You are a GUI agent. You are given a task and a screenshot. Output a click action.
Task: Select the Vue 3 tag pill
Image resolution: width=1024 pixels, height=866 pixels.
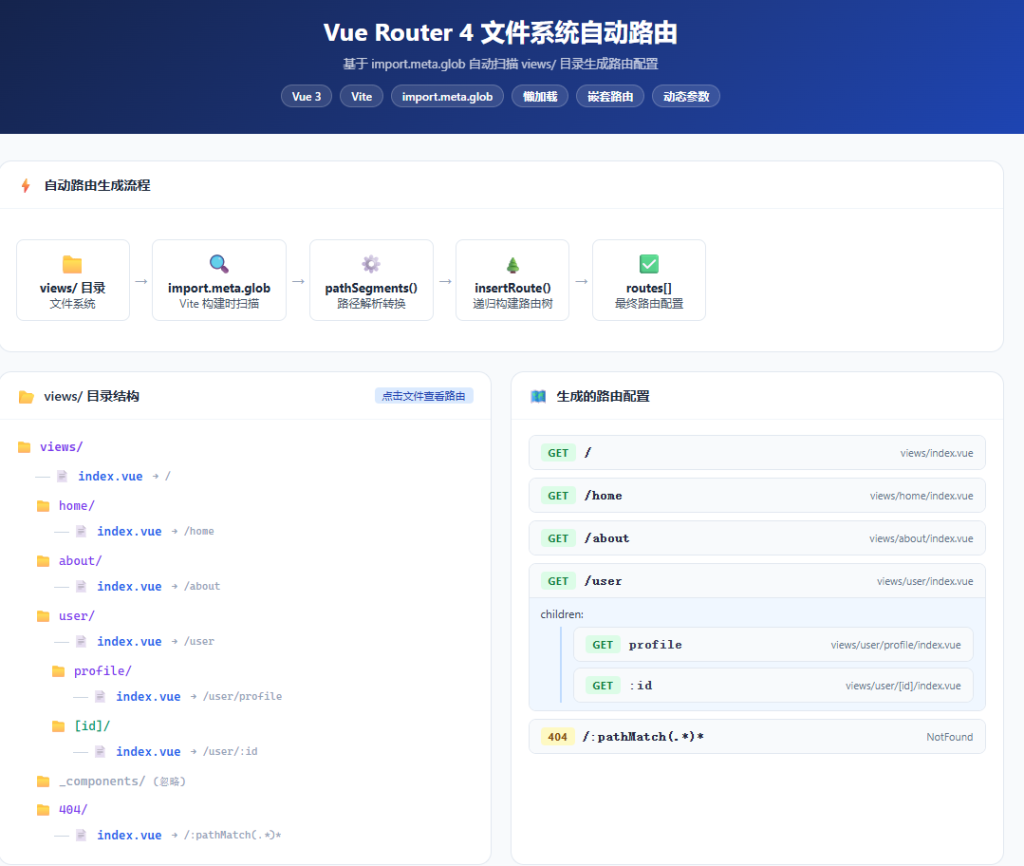pos(306,97)
